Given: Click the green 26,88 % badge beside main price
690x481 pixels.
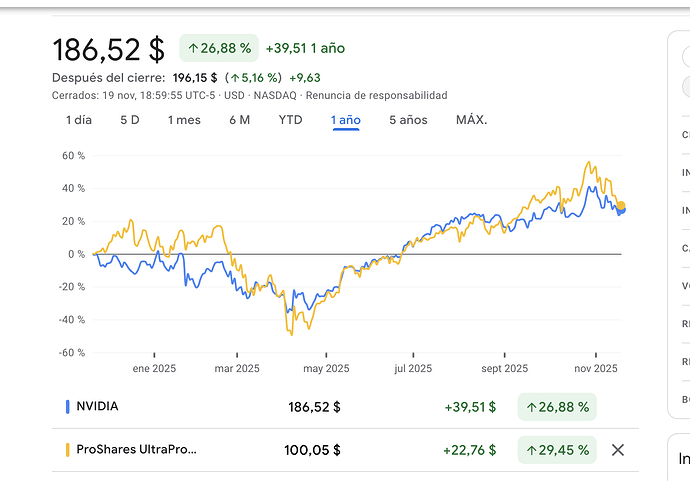Looking at the screenshot, I should [218, 48].
